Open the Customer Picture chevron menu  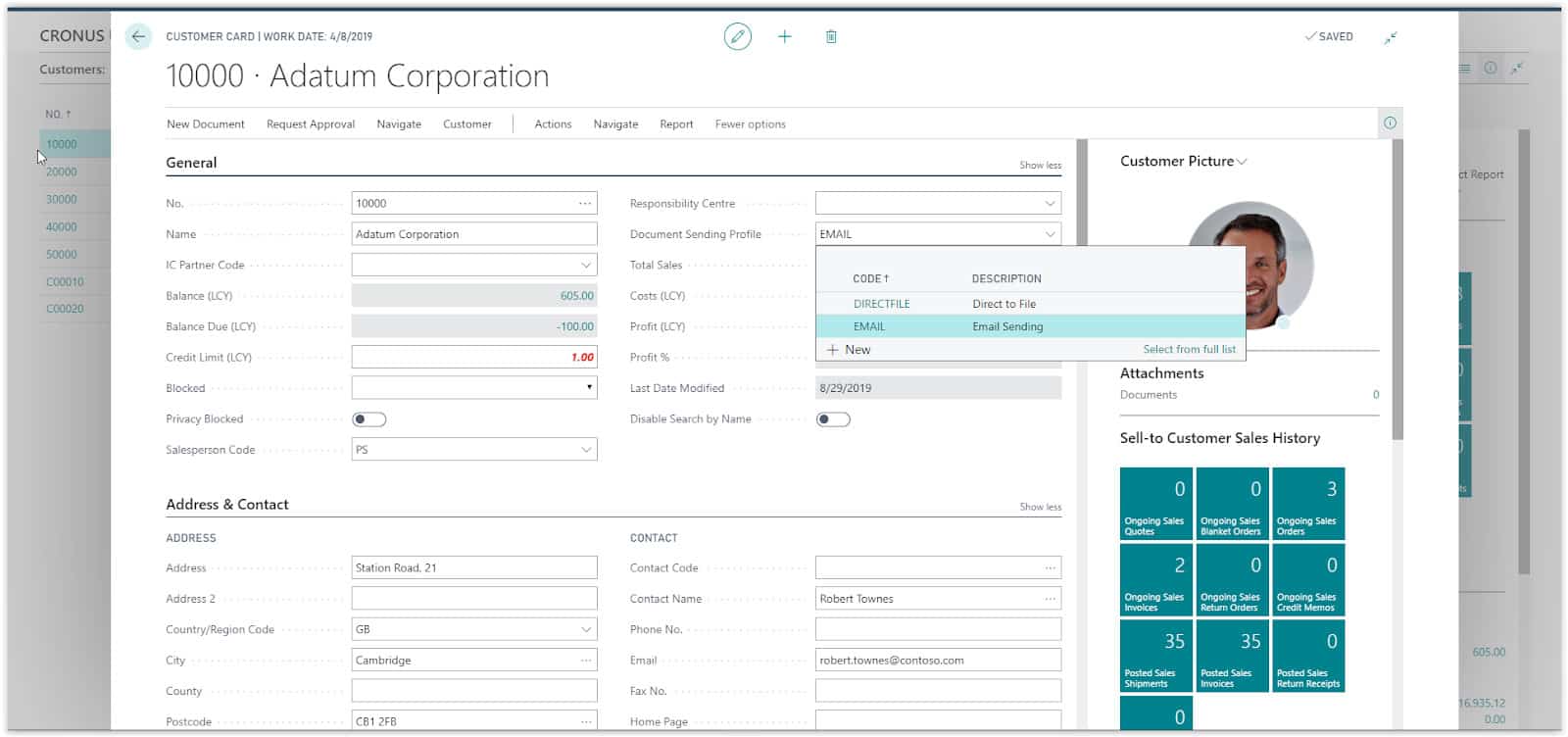(x=1242, y=162)
